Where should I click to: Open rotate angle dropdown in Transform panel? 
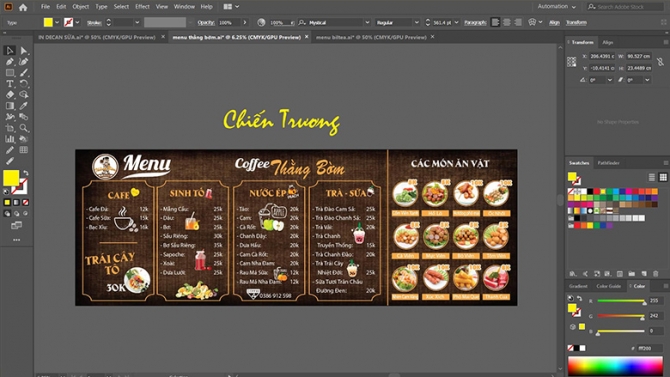pyautogui.click(x=610, y=80)
